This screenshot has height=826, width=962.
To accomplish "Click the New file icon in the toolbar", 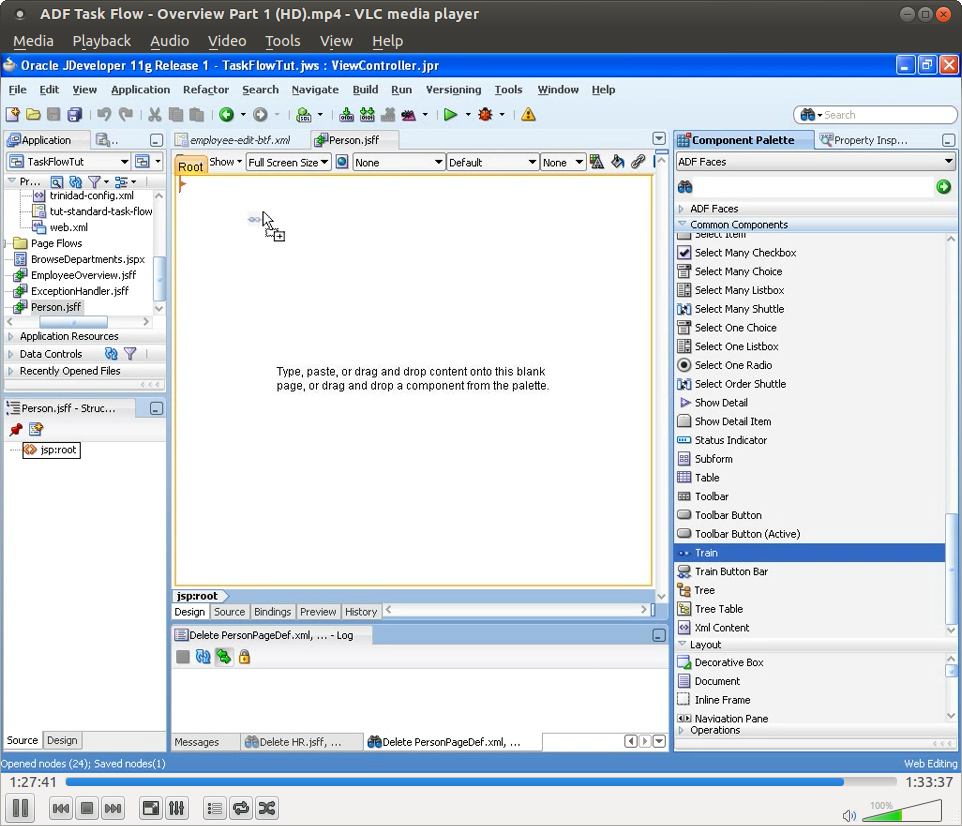I will pos(14,114).
